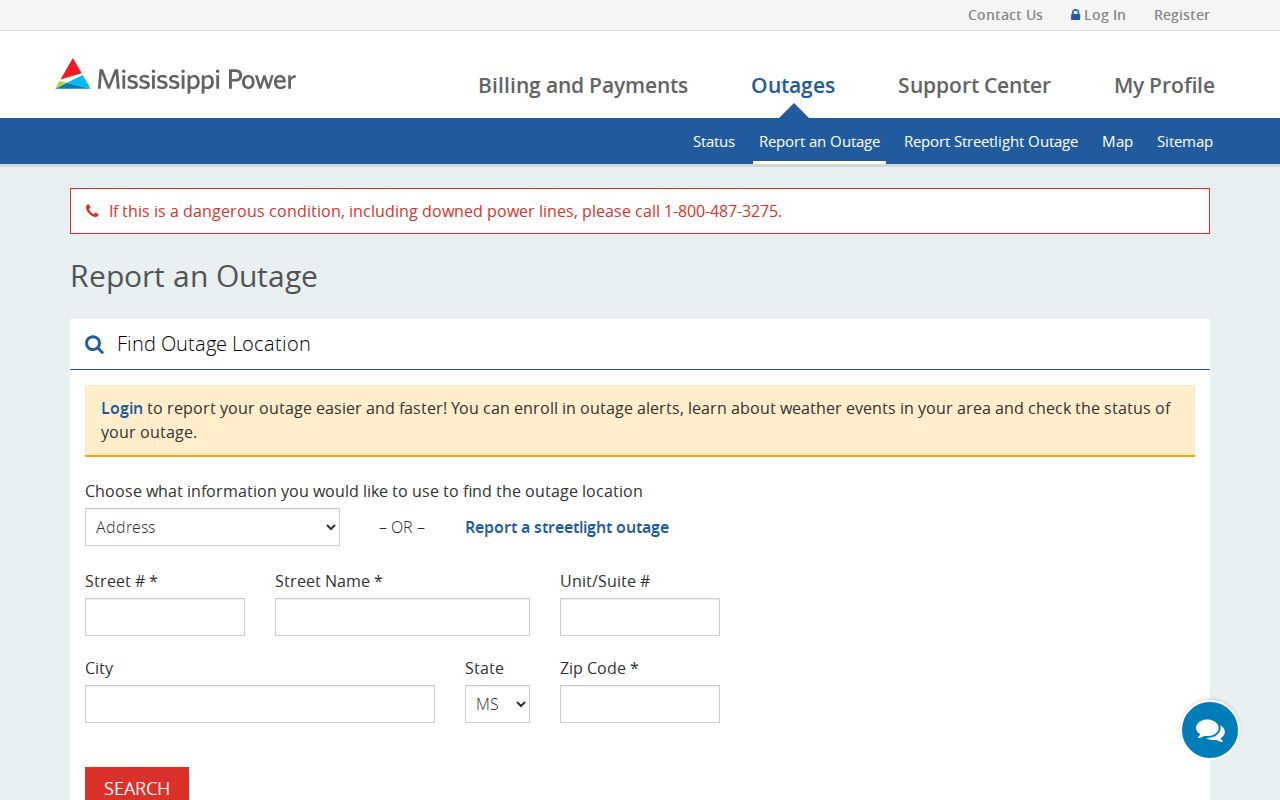
Task: Select the City text field
Action: (260, 704)
